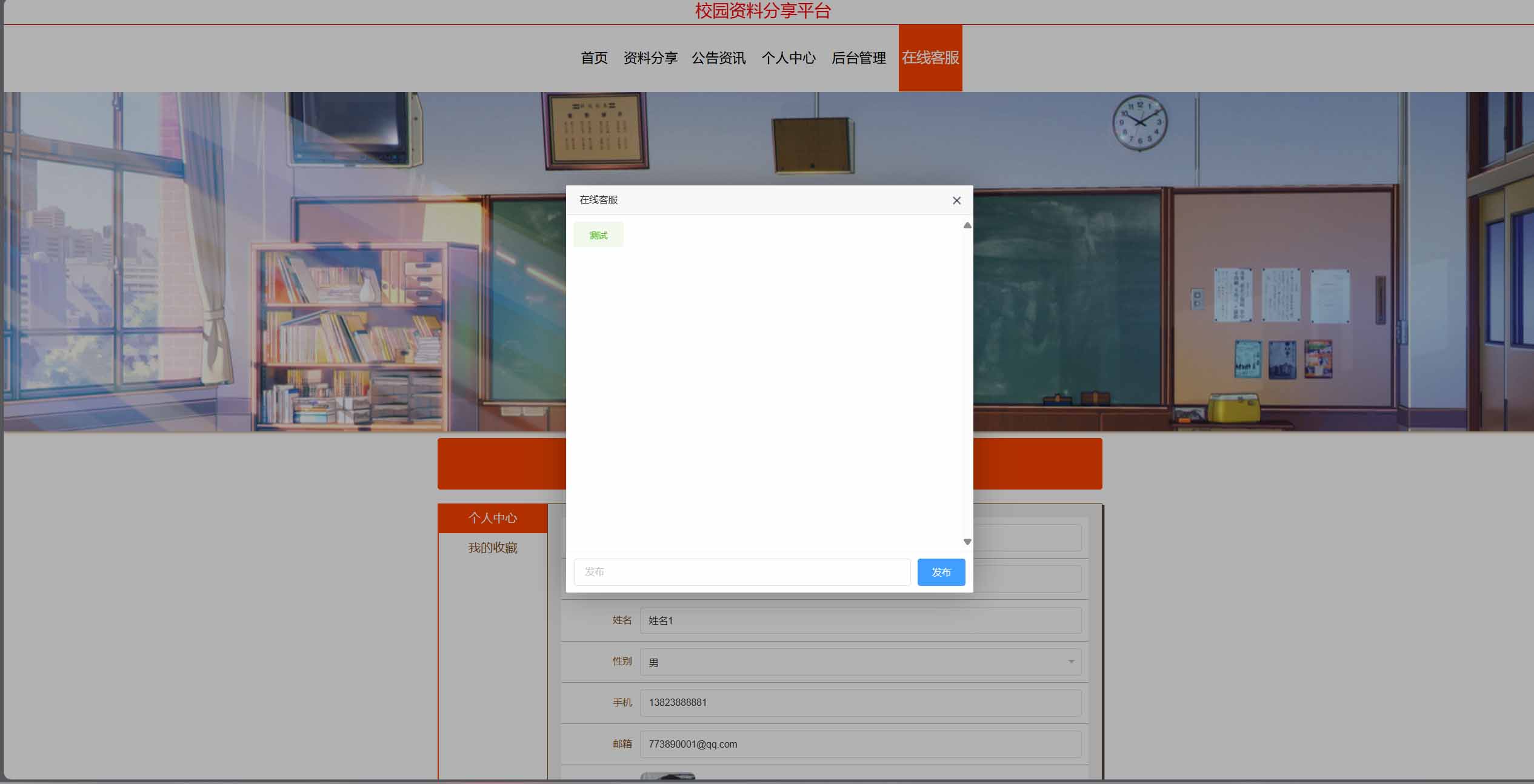This screenshot has height=784, width=1534.
Task: Click the 邮箱 email input field
Action: (x=861, y=744)
